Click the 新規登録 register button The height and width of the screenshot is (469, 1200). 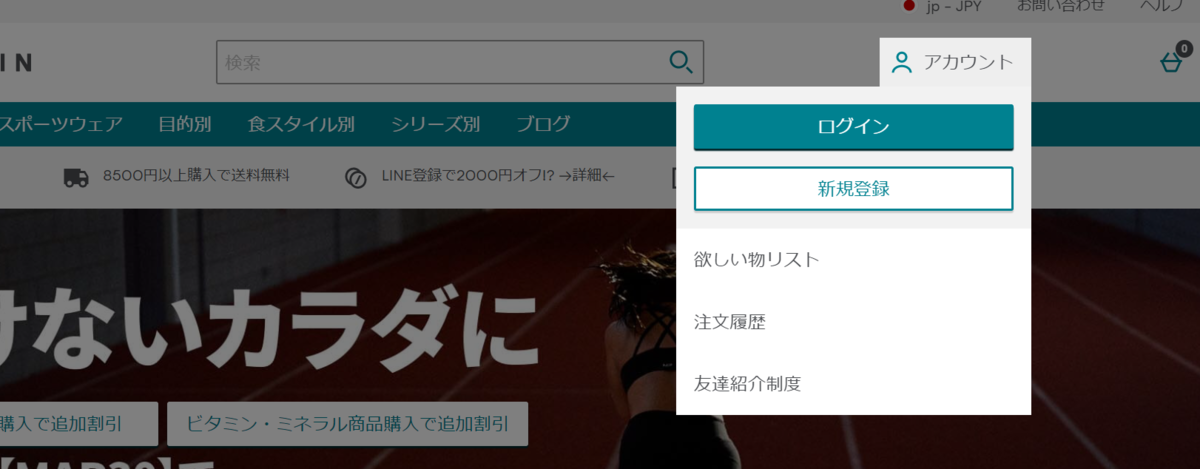pyautogui.click(x=853, y=188)
